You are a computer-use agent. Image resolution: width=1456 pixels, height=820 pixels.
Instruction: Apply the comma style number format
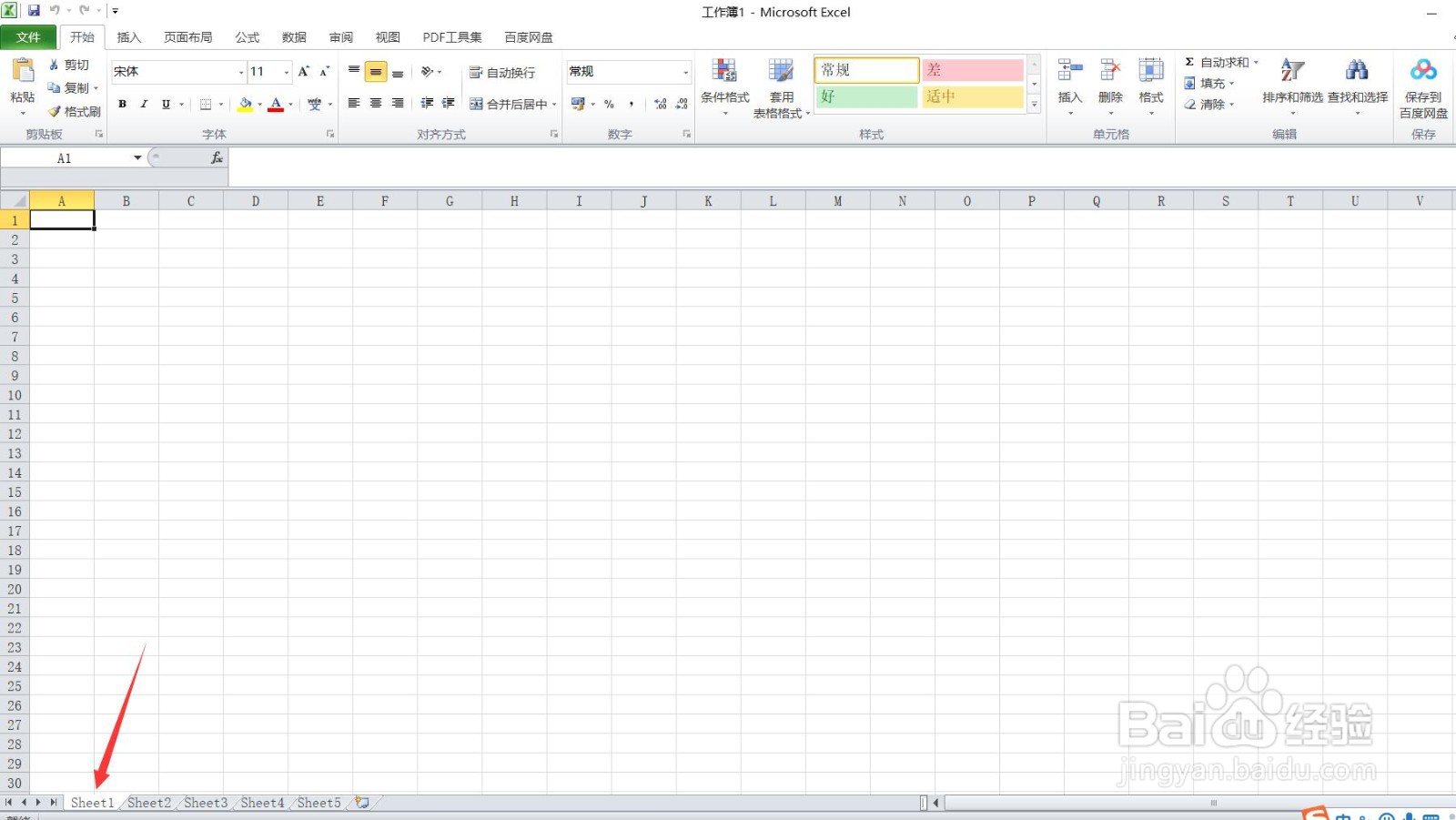(631, 104)
